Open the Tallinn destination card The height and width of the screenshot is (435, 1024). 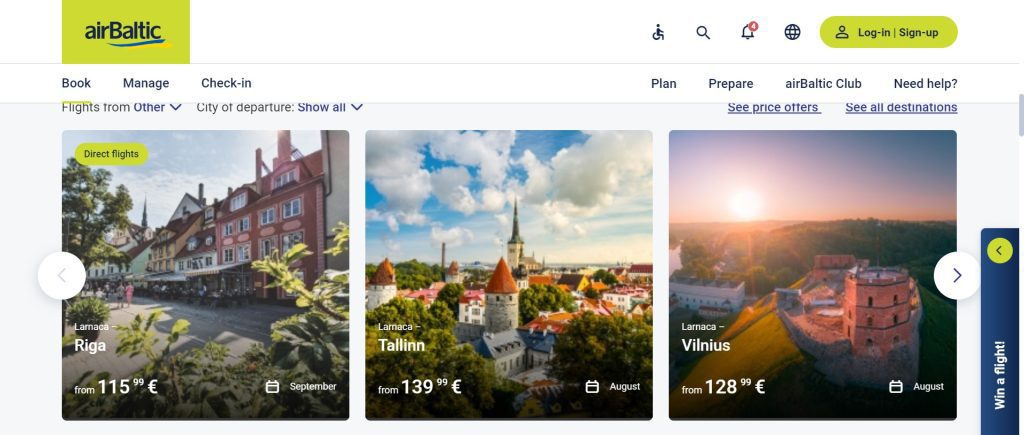click(x=508, y=275)
